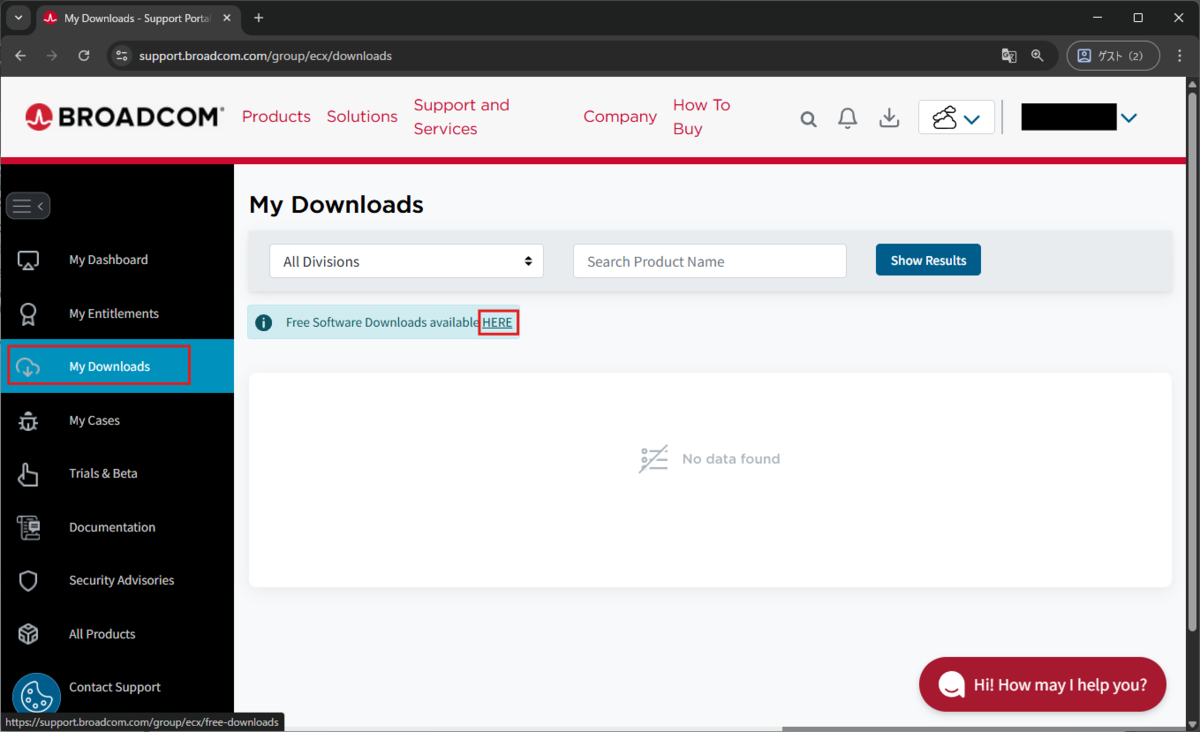Viewport: 1200px width, 732px height.
Task: Expand the user account chevron menu
Action: pyautogui.click(x=1129, y=118)
